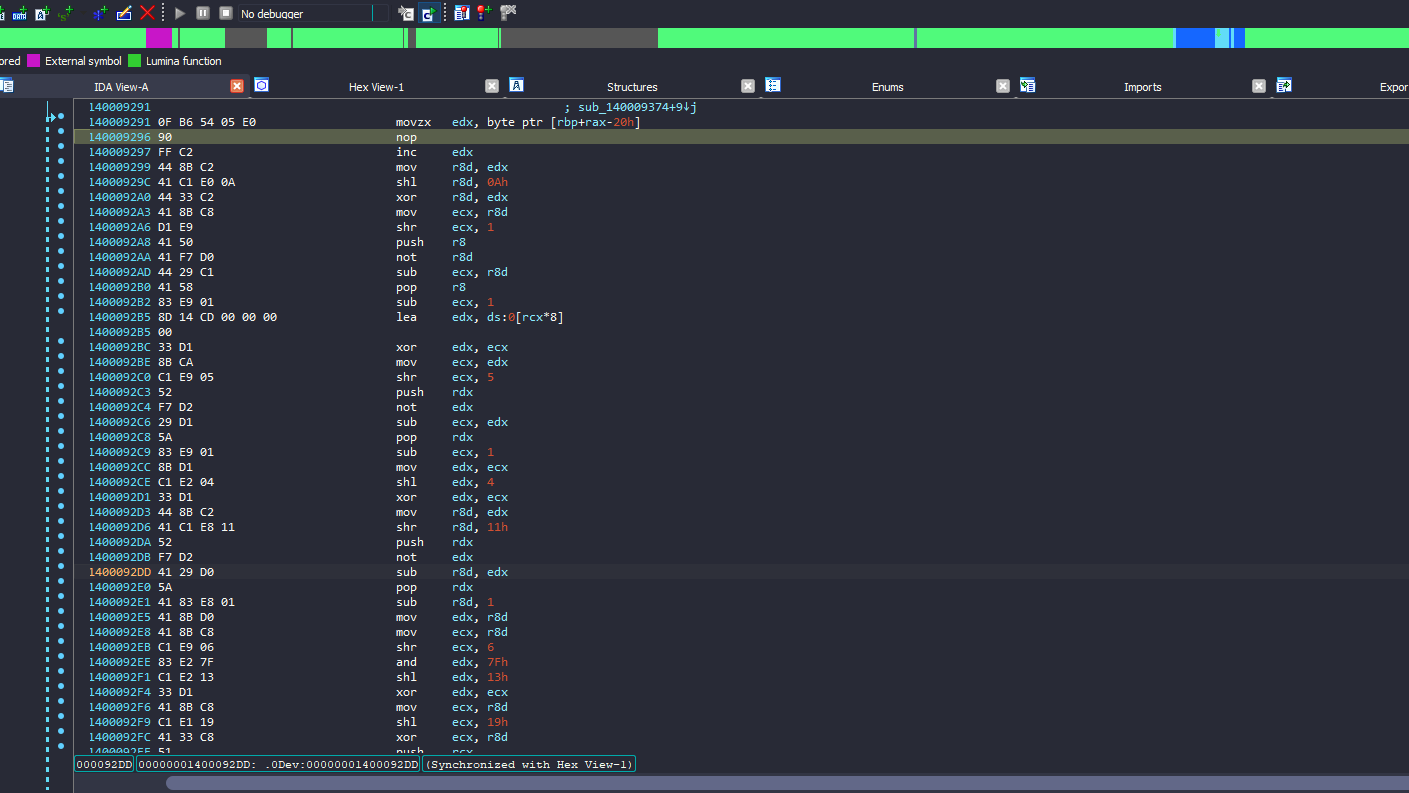Screen dimensions: 1409x793
Task: Select the nop instruction at 140009296
Action: (x=405, y=137)
